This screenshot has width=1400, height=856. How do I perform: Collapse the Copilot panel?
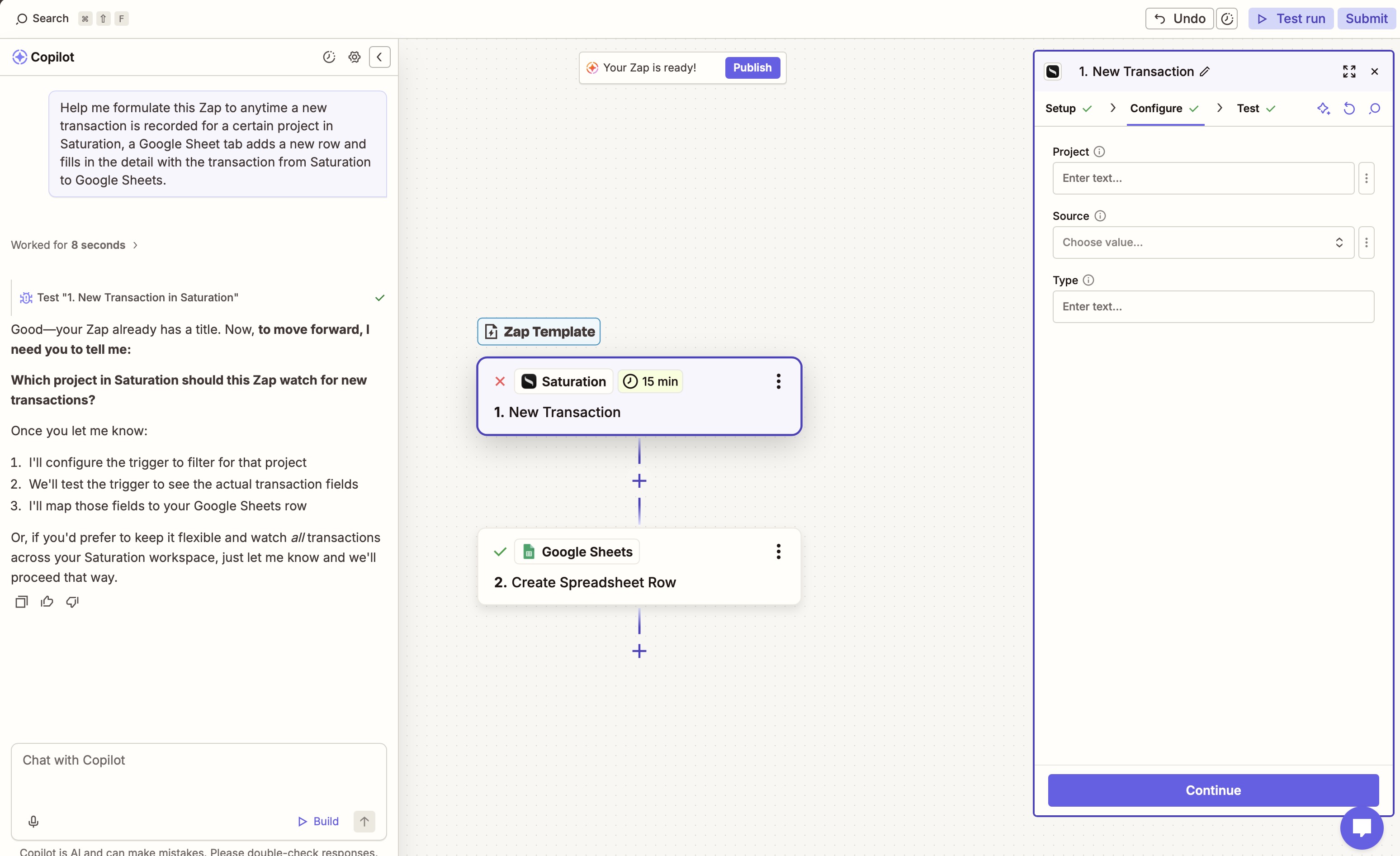pyautogui.click(x=379, y=57)
